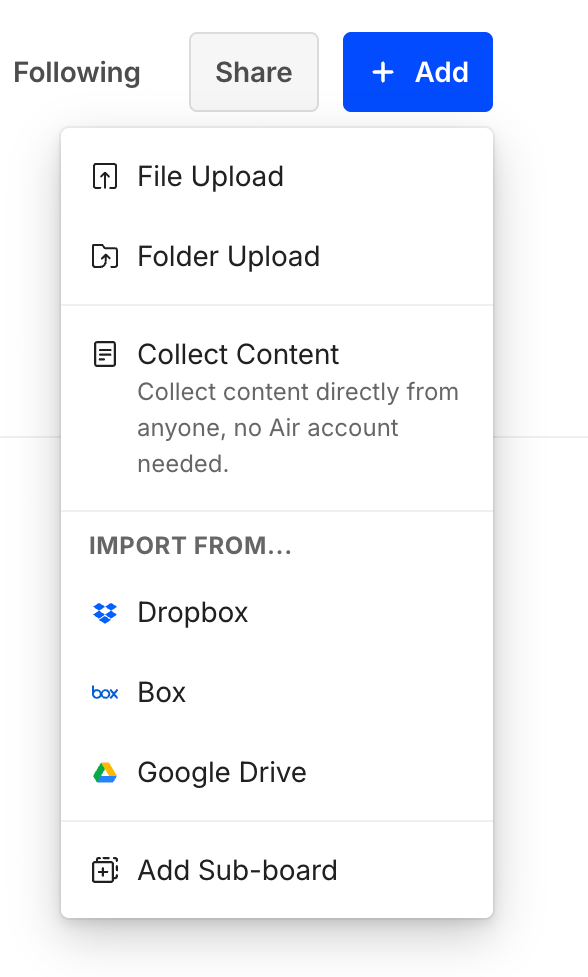The width and height of the screenshot is (588, 977).
Task: Import content from Dropbox
Action: pyautogui.click(x=192, y=612)
